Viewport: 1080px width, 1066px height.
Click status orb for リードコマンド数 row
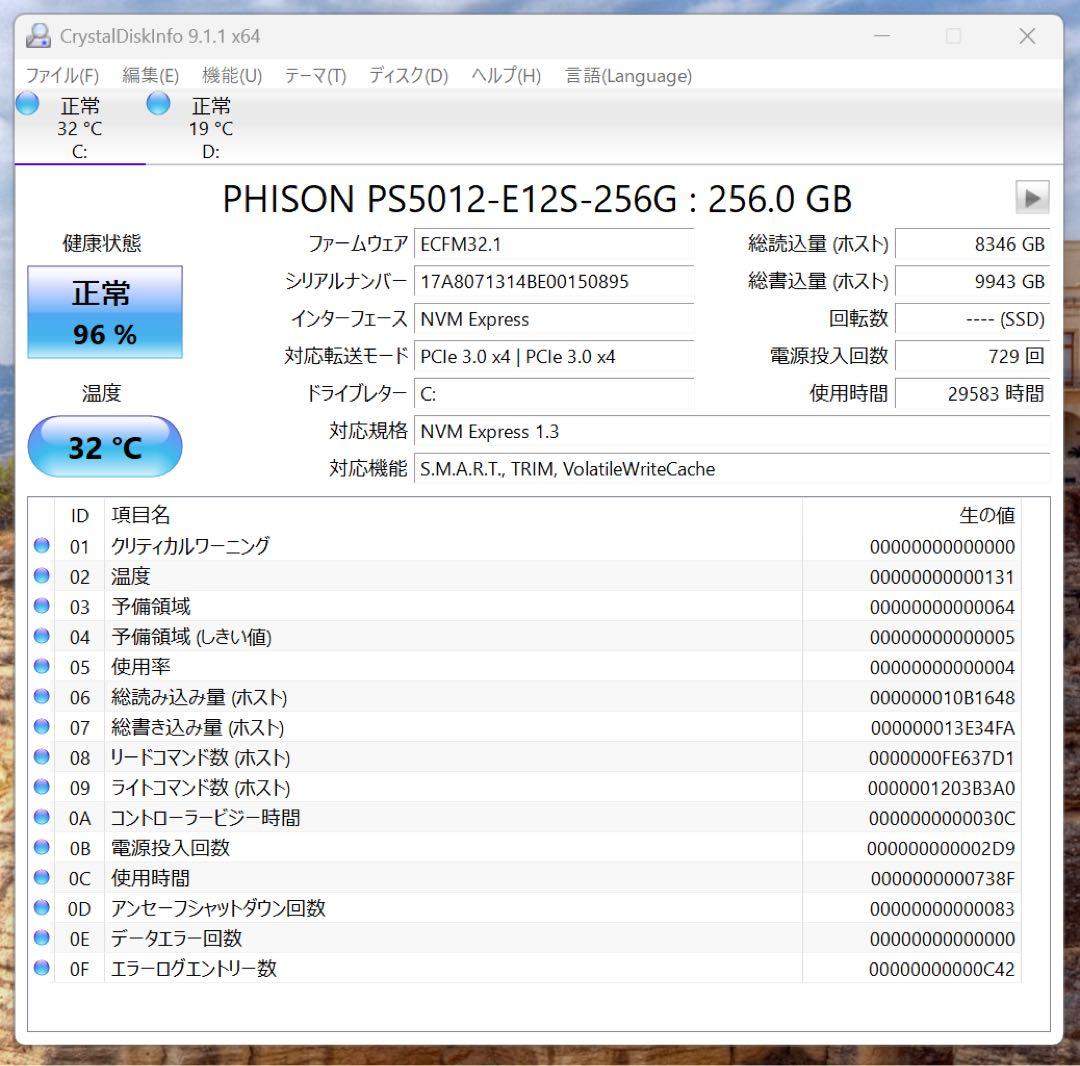(41, 757)
